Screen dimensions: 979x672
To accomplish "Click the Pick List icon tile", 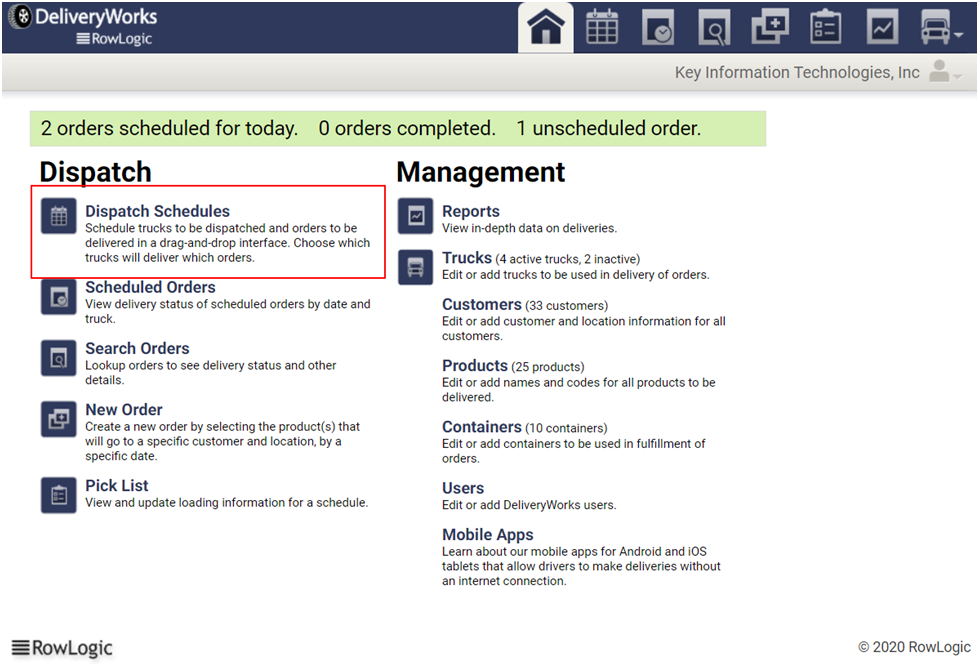I will [x=59, y=495].
